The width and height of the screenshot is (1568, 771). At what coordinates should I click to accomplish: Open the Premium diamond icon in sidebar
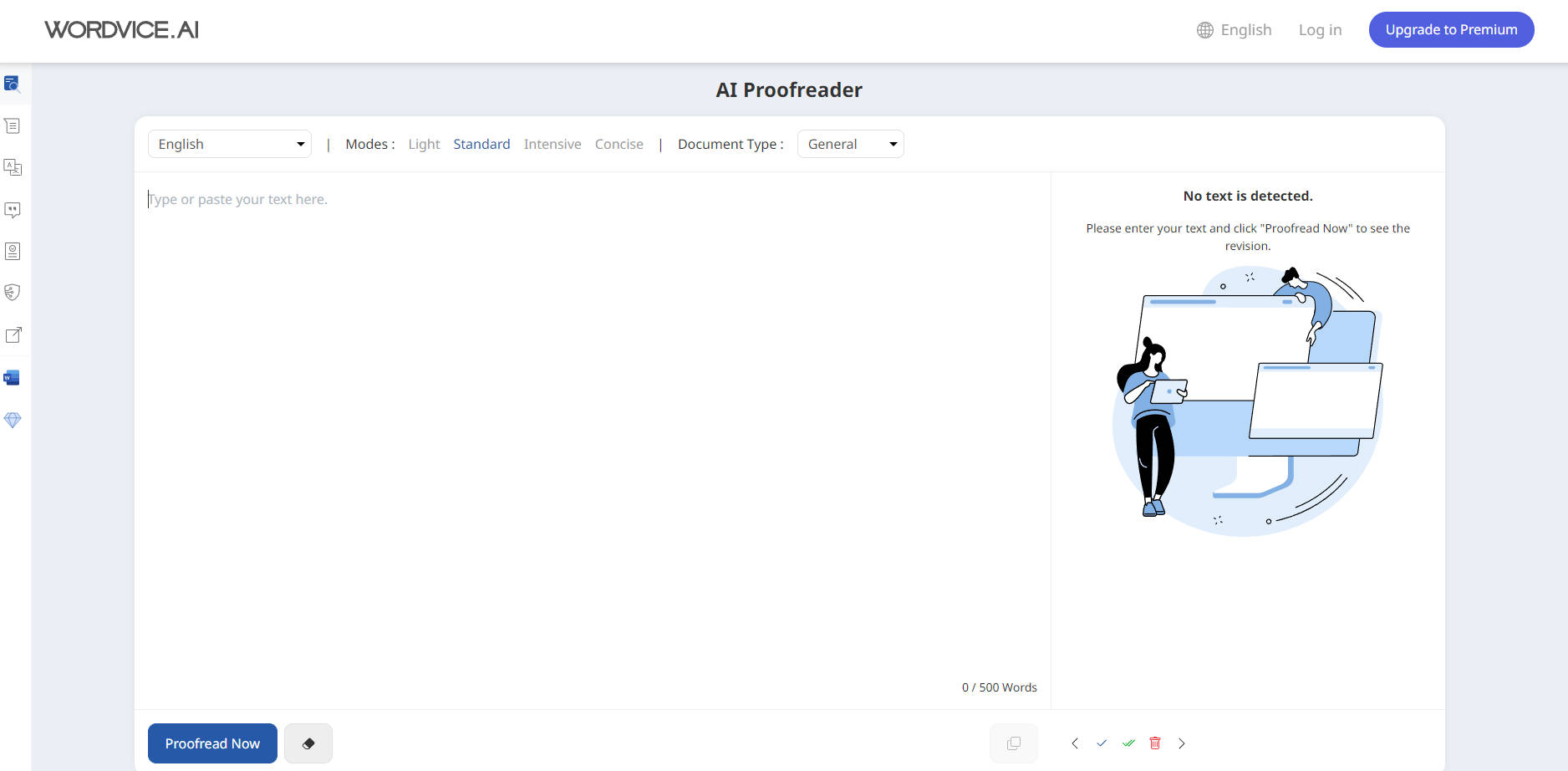coord(13,420)
